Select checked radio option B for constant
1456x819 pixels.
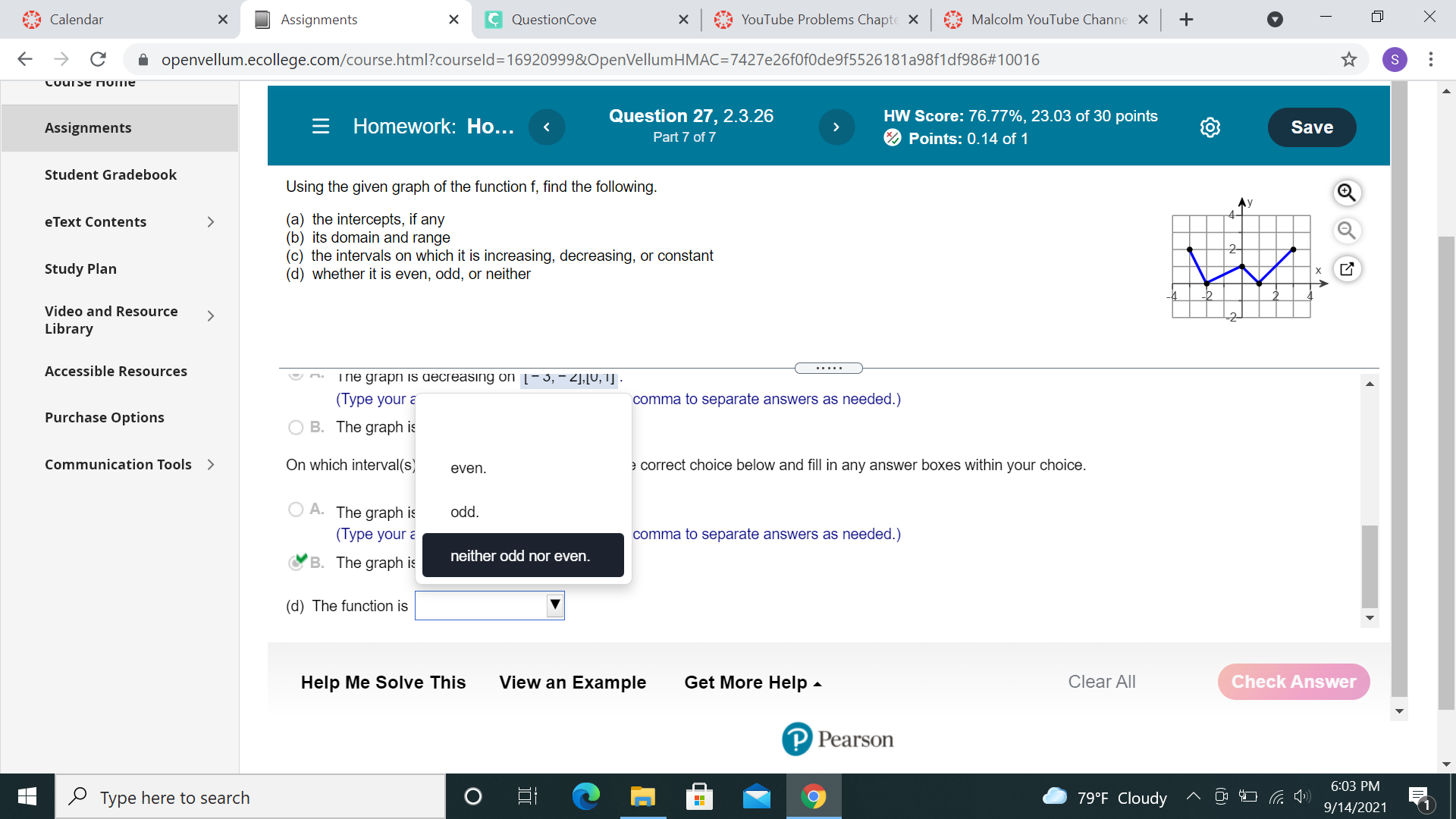pyautogui.click(x=296, y=562)
